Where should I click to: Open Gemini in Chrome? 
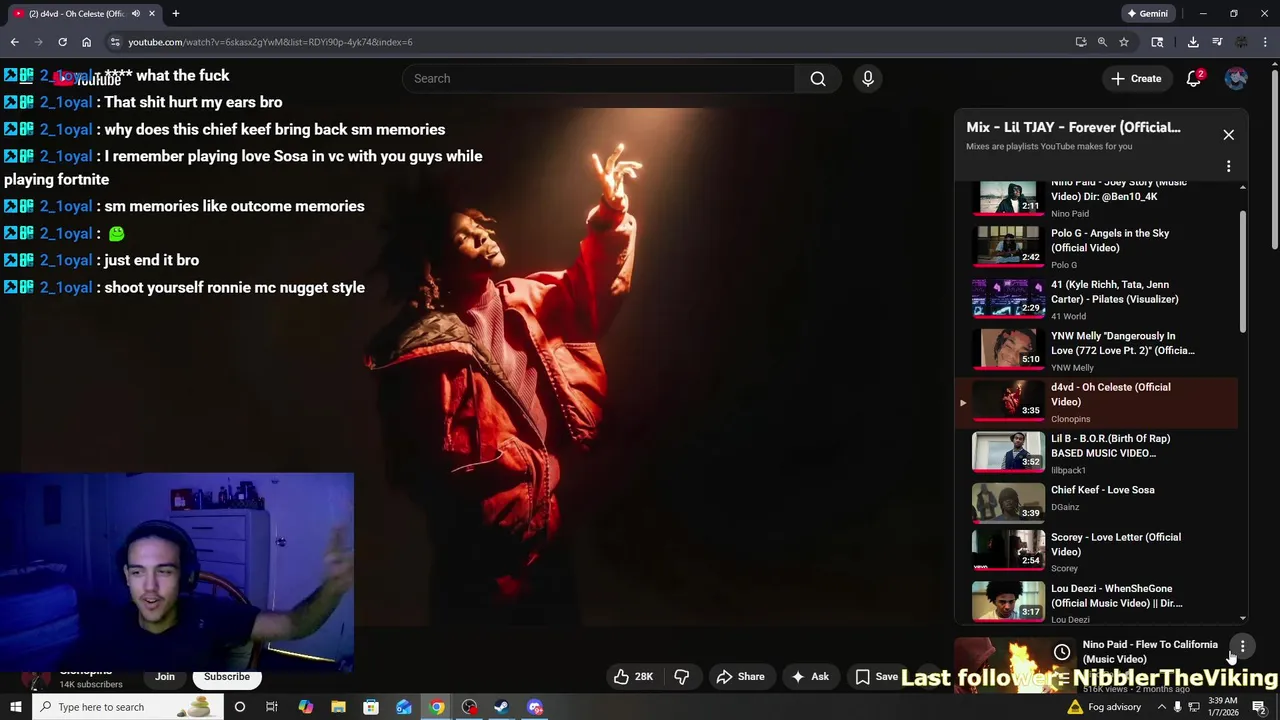click(1147, 14)
